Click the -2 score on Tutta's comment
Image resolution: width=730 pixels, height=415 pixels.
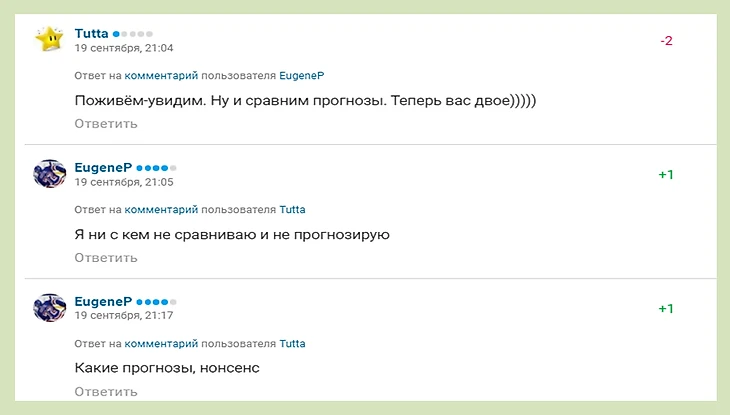pyautogui.click(x=666, y=41)
